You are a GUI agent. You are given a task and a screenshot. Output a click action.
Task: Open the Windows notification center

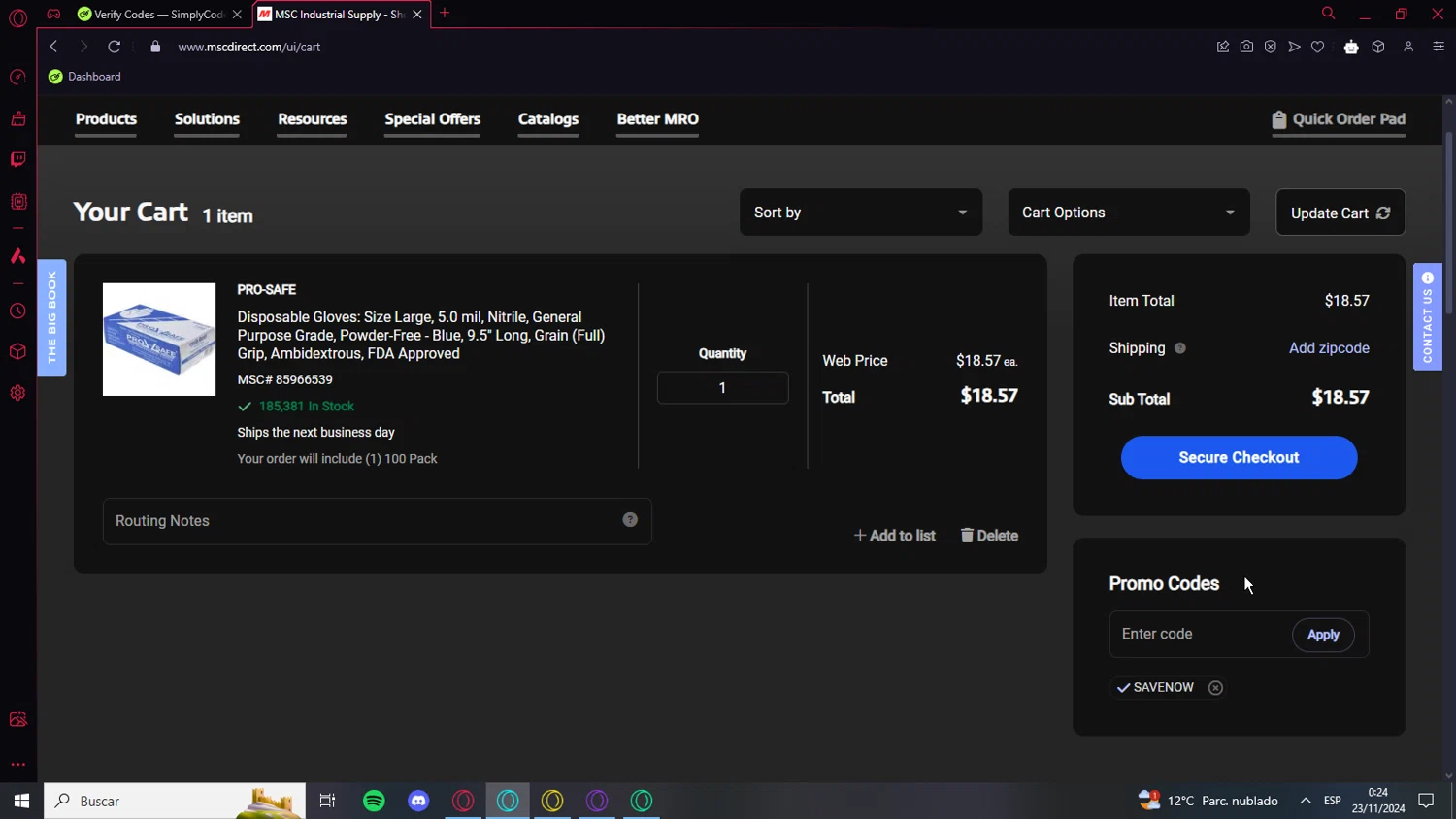pyautogui.click(x=1426, y=801)
